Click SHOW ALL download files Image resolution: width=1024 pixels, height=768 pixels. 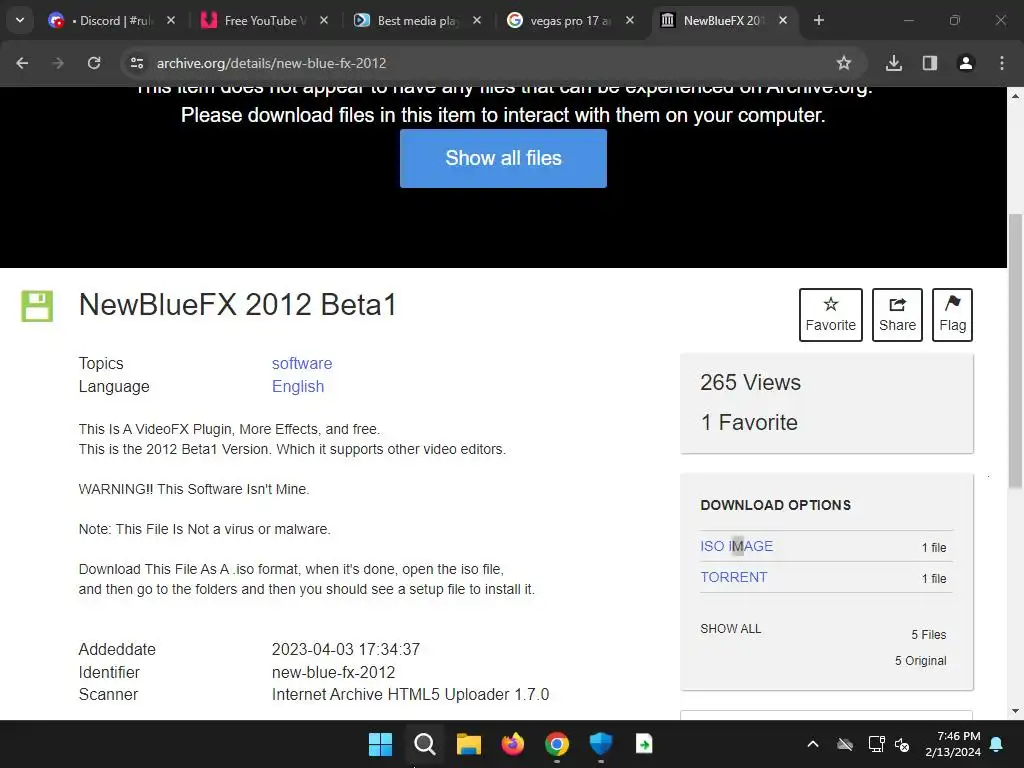pos(731,629)
